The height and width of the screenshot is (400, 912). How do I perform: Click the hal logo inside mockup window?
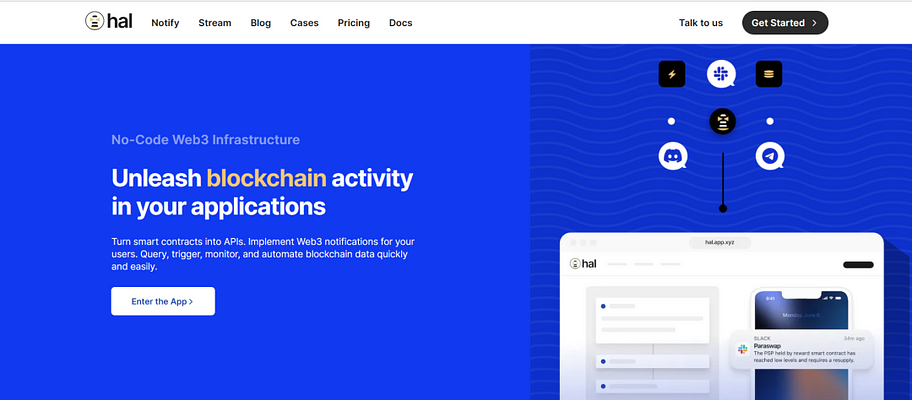(583, 263)
